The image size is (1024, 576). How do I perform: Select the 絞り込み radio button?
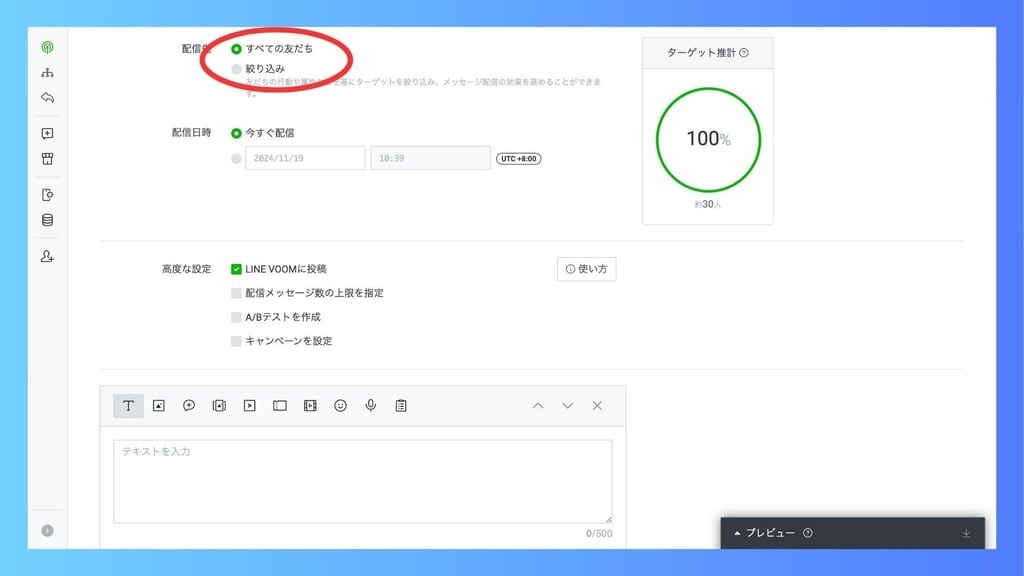[x=236, y=69]
